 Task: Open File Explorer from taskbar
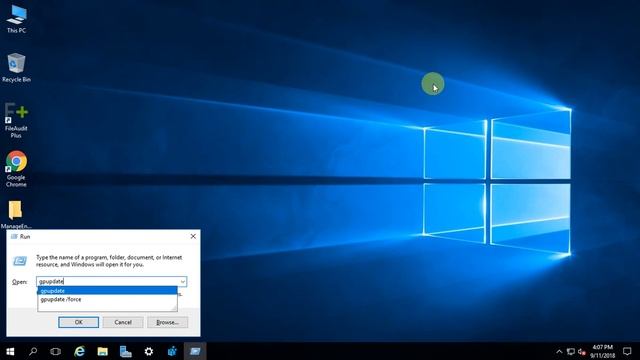102,351
